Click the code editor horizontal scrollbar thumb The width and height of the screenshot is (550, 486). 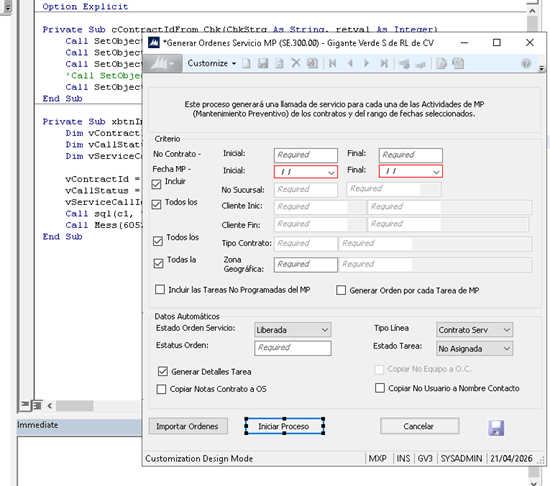click(x=74, y=406)
